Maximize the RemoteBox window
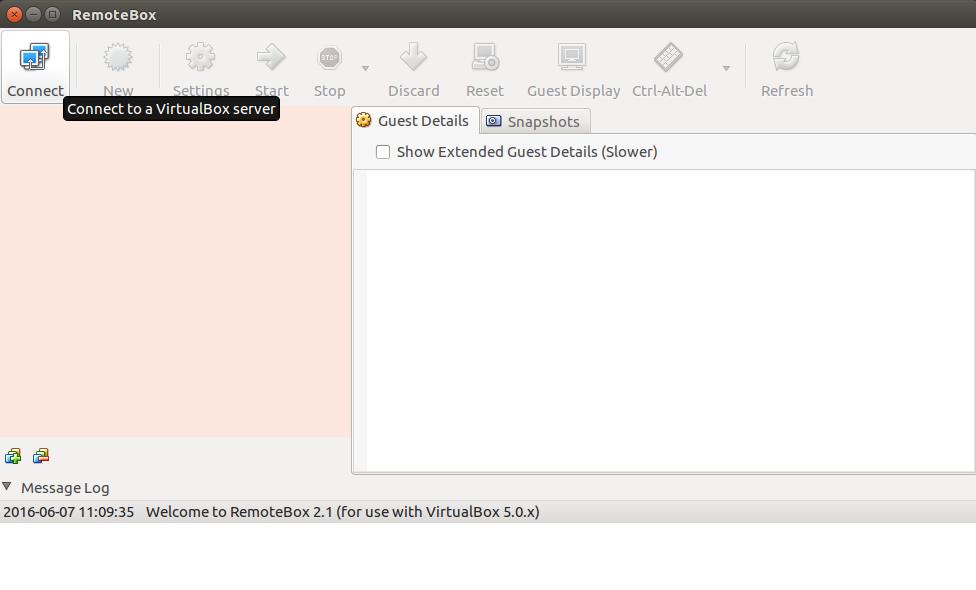The width and height of the screenshot is (976, 590). point(53,14)
